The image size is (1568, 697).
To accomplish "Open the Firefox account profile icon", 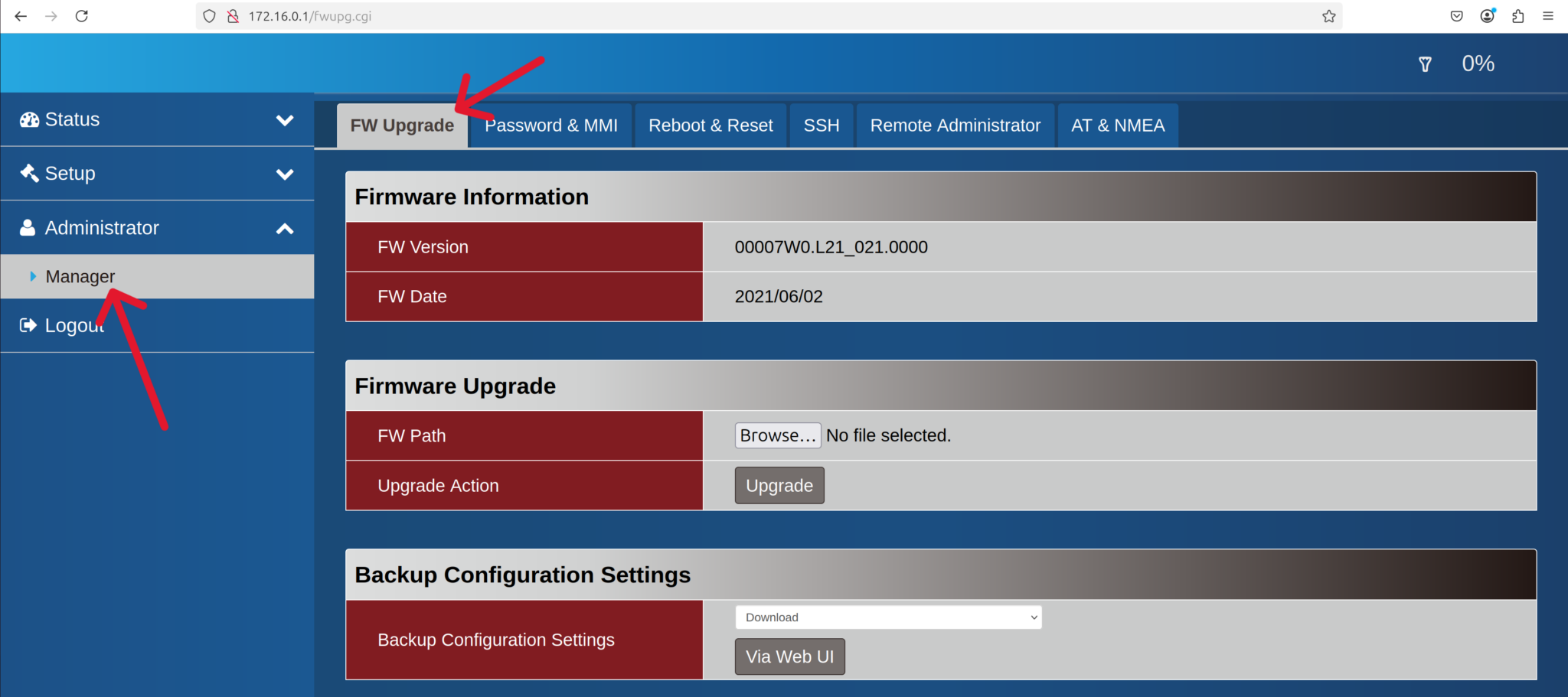I will [x=1487, y=15].
